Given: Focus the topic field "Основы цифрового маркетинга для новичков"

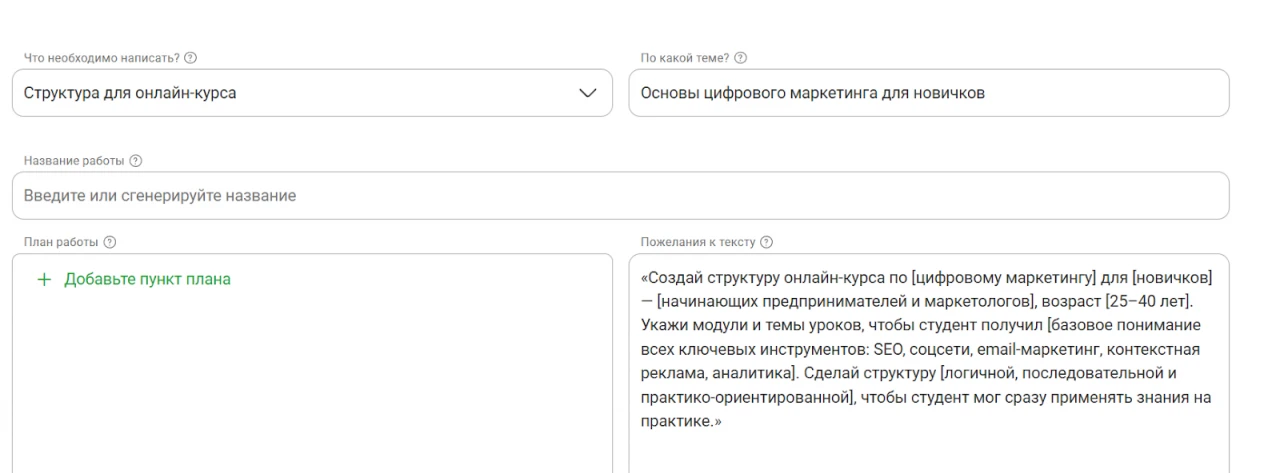Looking at the screenshot, I should pyautogui.click(x=928, y=94).
